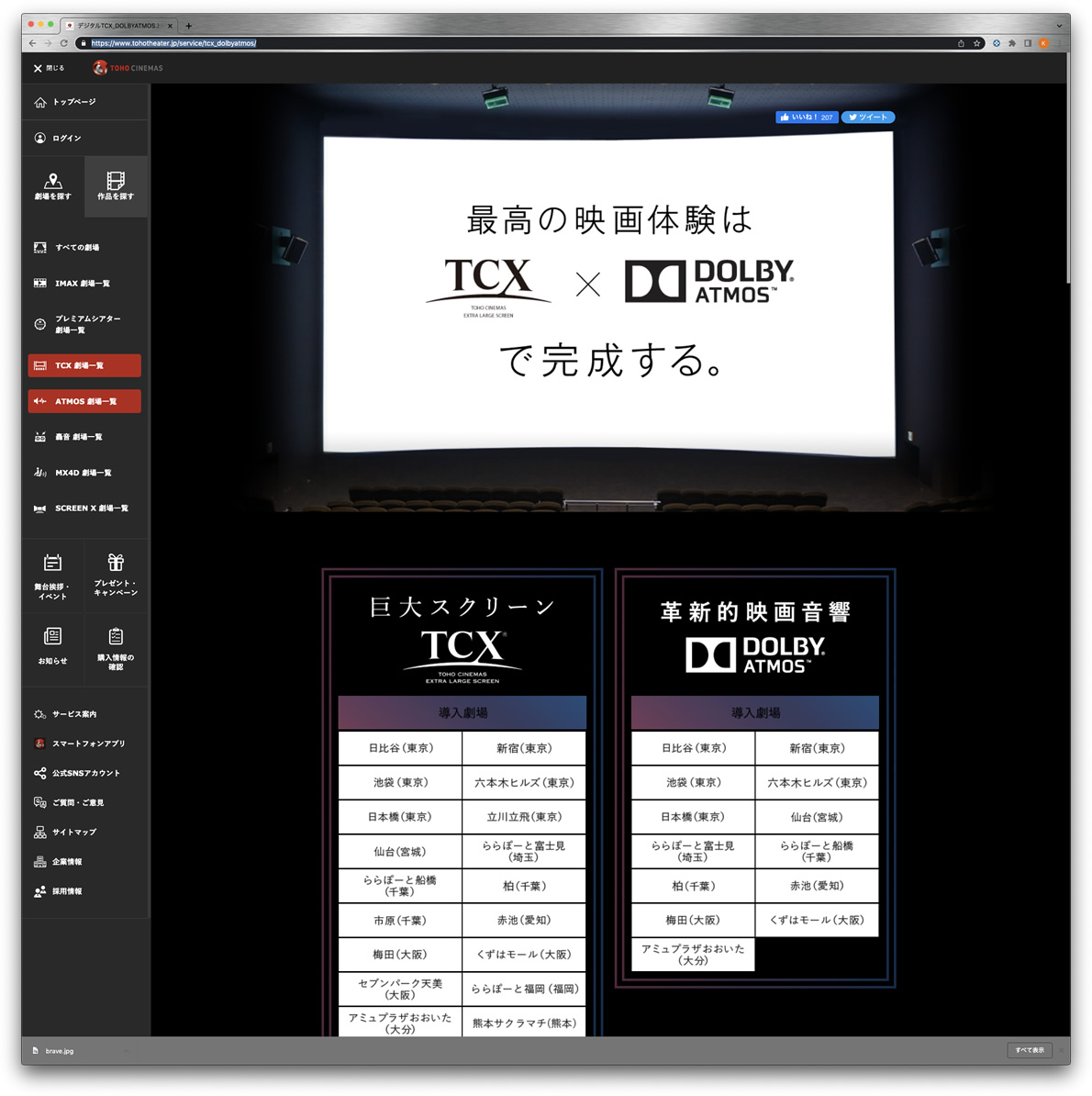1092x1096 pixels.
Task: Close the sidebar with the X 閉じる button
Action: click(x=49, y=68)
